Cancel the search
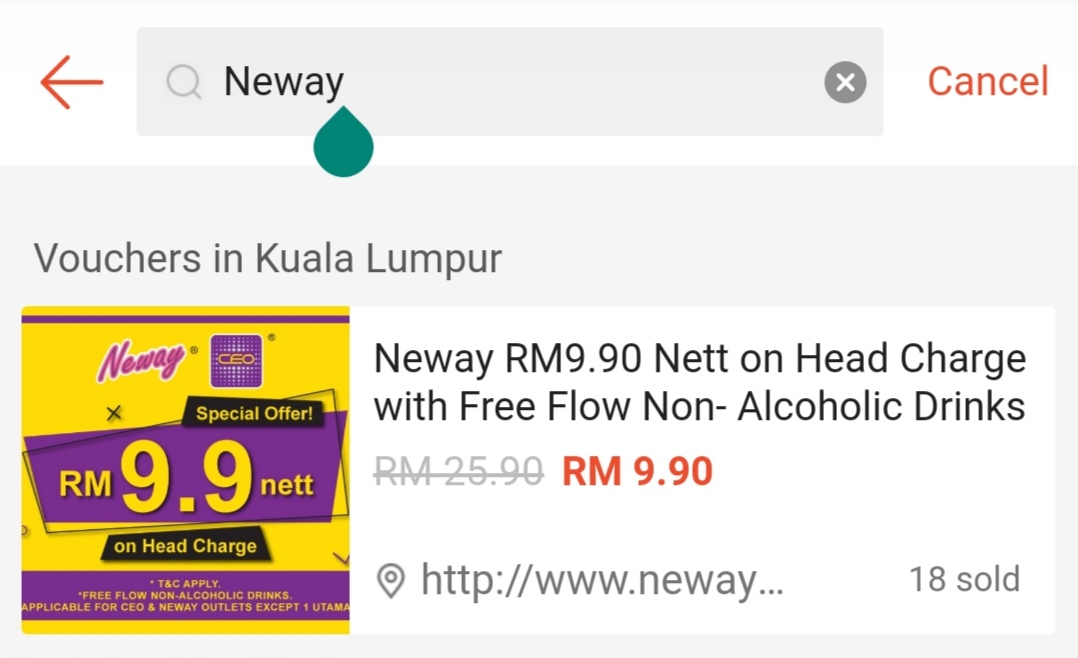1078x658 pixels. (987, 82)
